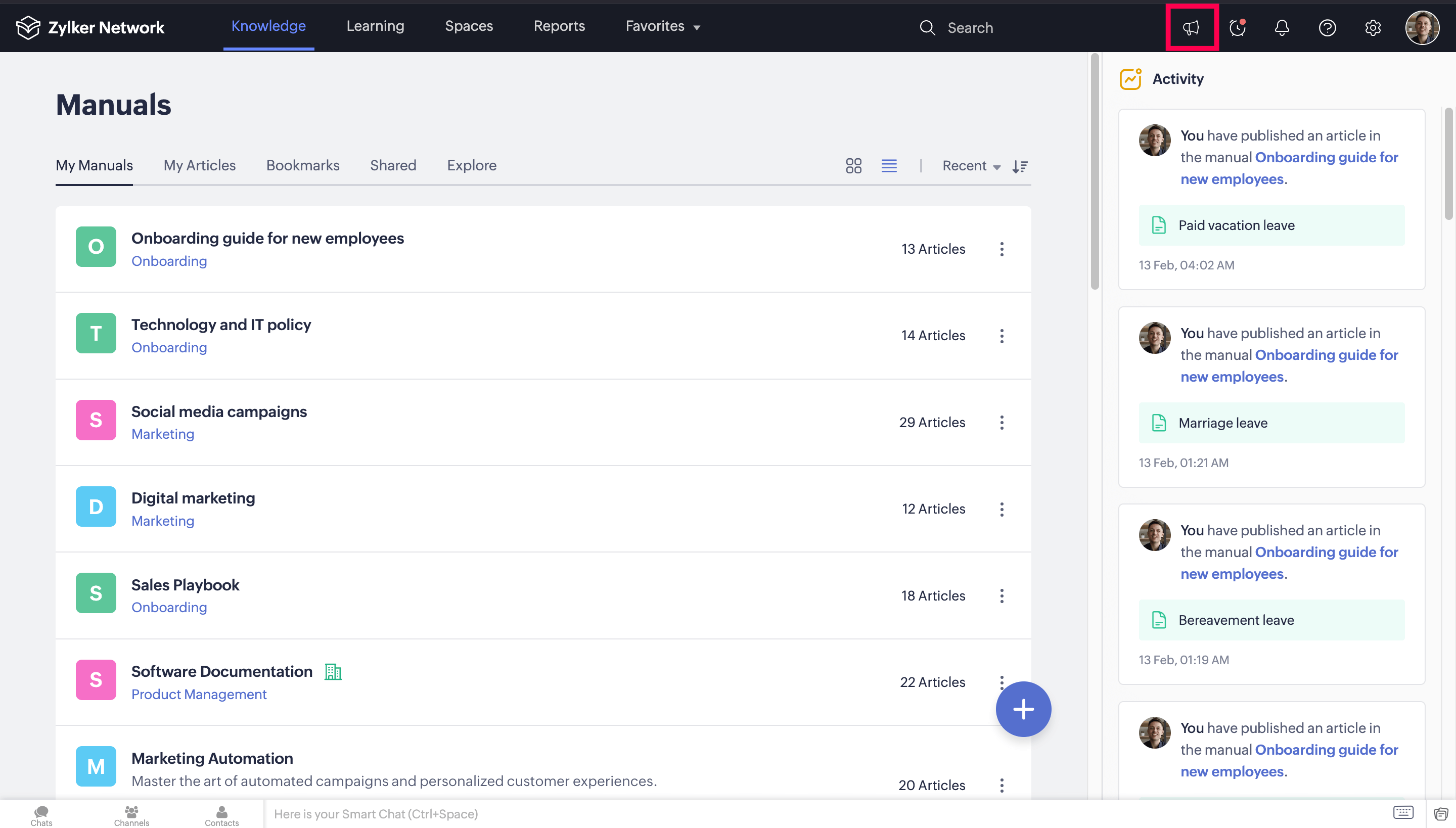Open the Technology and IT policy manual
The width and height of the screenshot is (1456, 828).
(x=220, y=324)
